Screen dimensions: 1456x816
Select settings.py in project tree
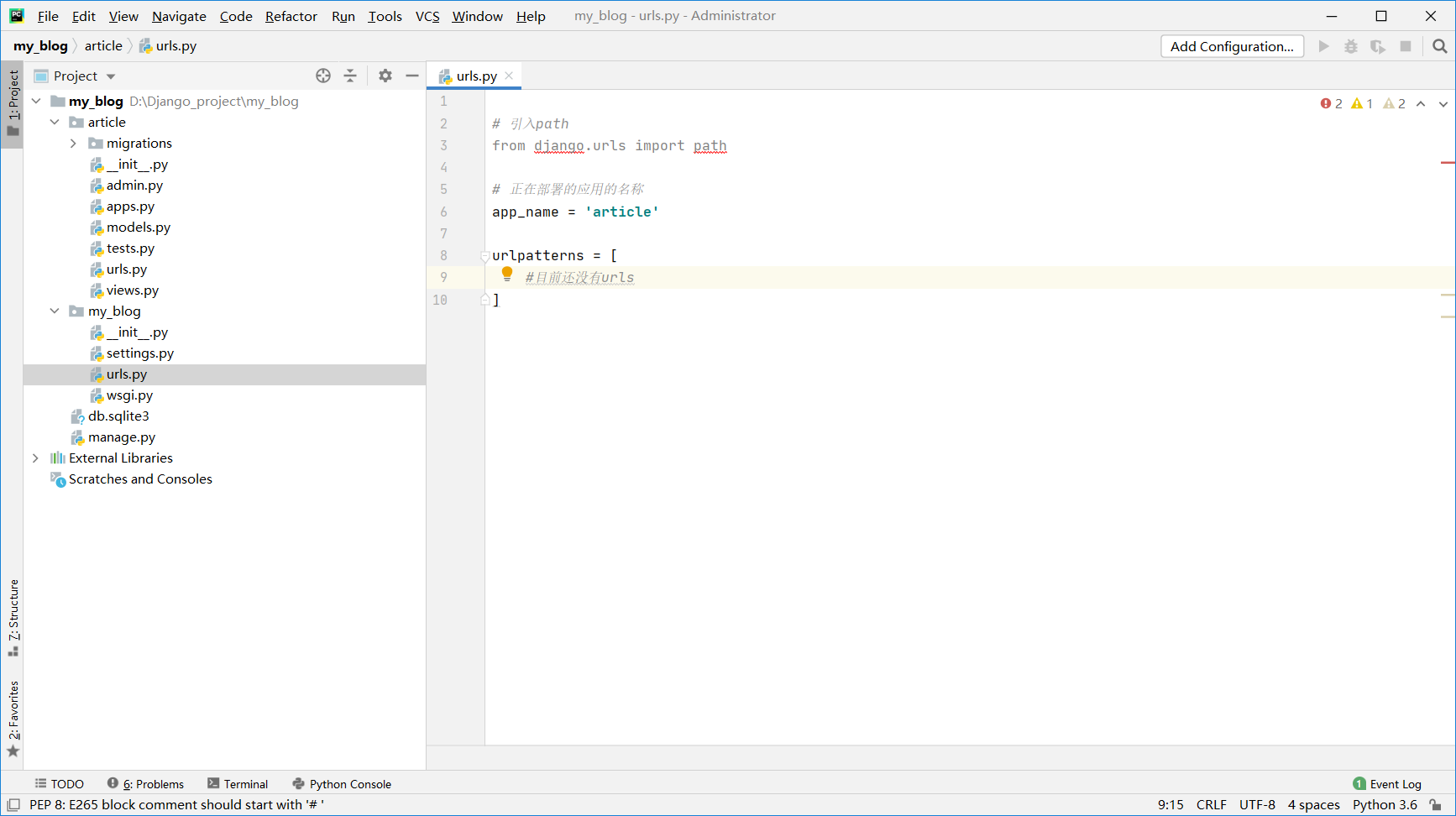(139, 353)
